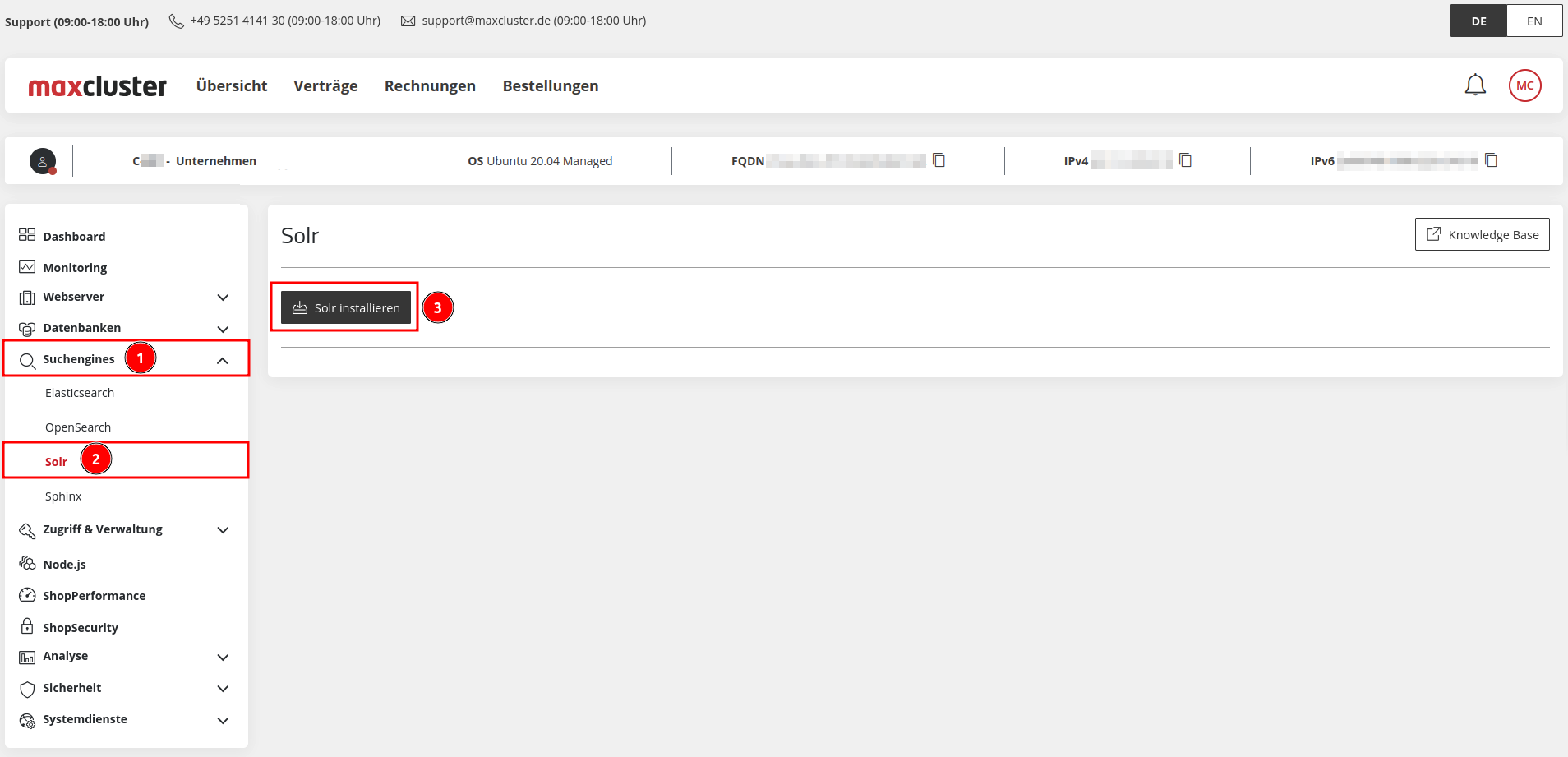Click the Solr installieren button
1568x757 pixels.
point(346,307)
